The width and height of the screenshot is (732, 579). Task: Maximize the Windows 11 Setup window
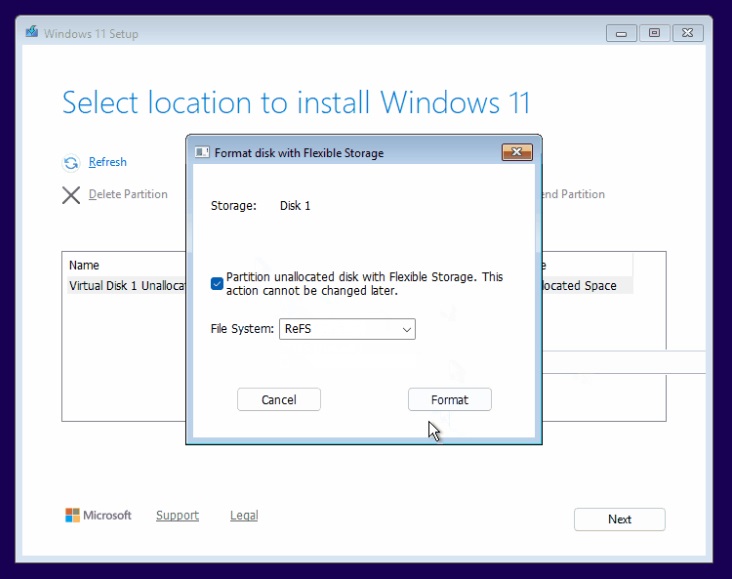(x=654, y=33)
